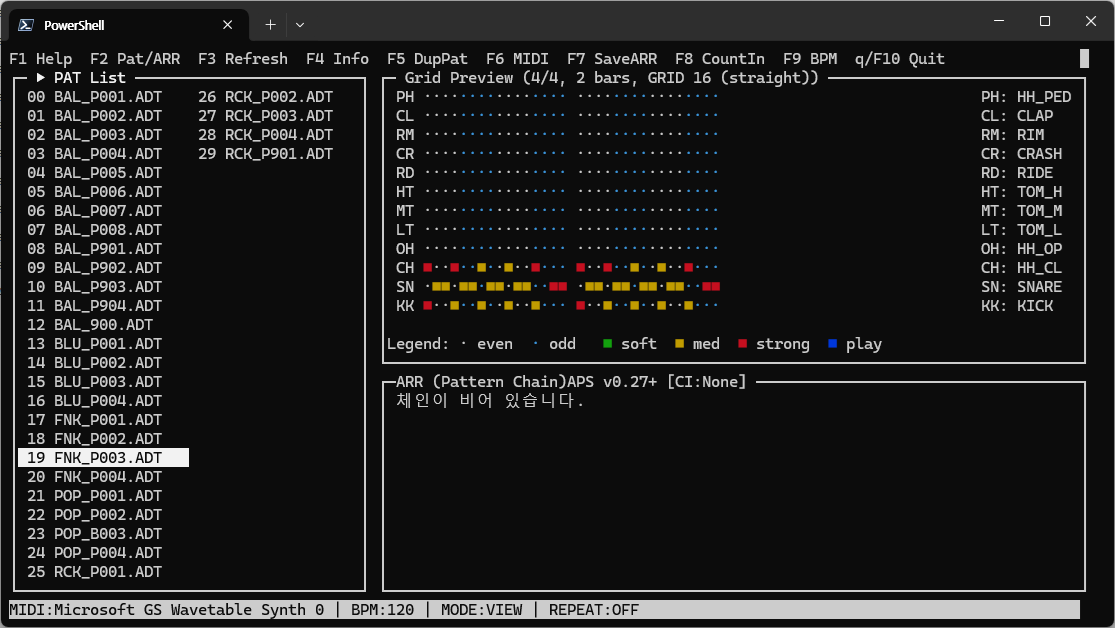Click the yellow med legend square

coord(680,344)
